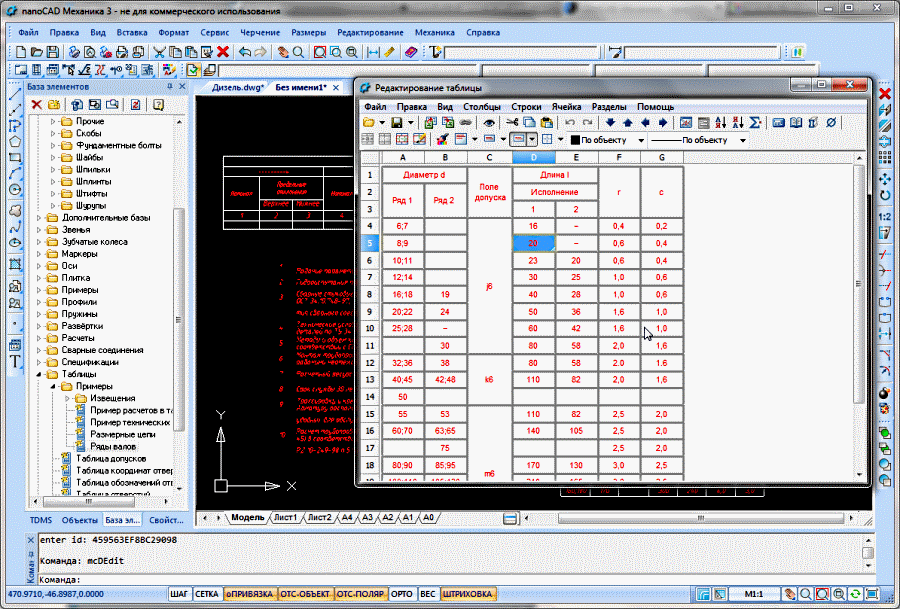Switch to the Лист1 layout tab
Viewport: 900px width, 609px height.
(x=286, y=517)
